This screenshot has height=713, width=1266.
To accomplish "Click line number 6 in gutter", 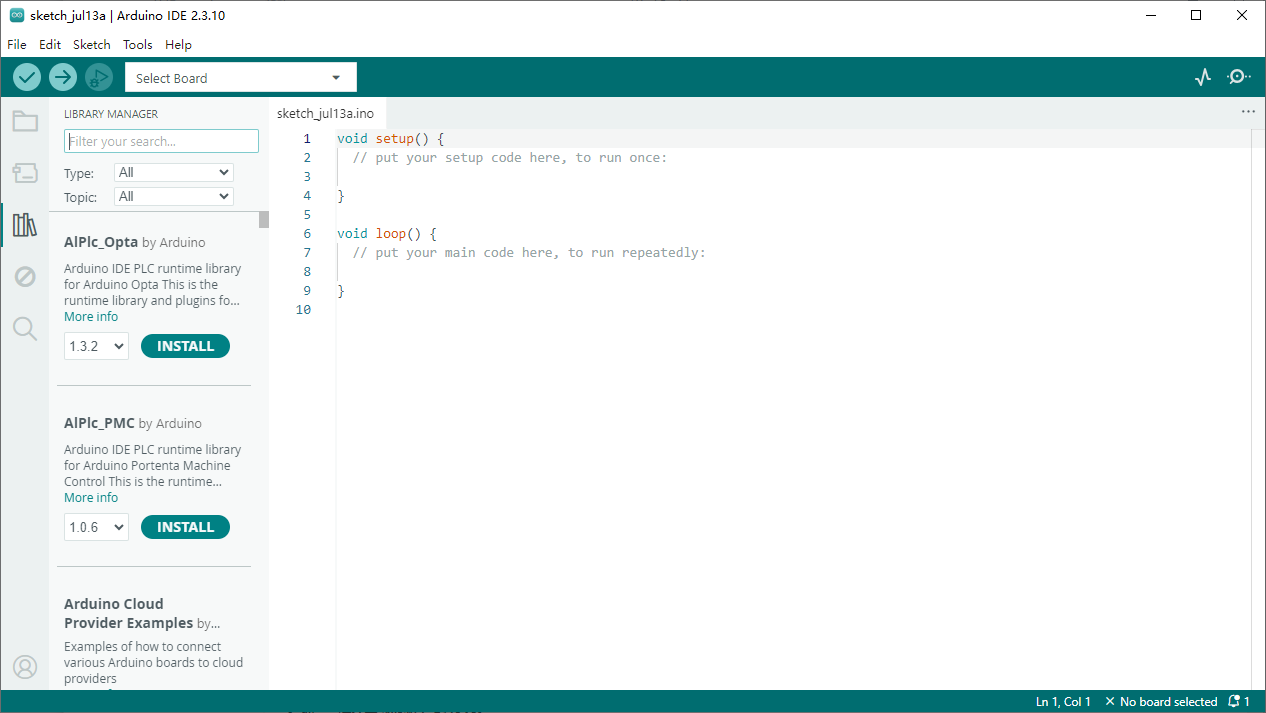I will click(307, 234).
